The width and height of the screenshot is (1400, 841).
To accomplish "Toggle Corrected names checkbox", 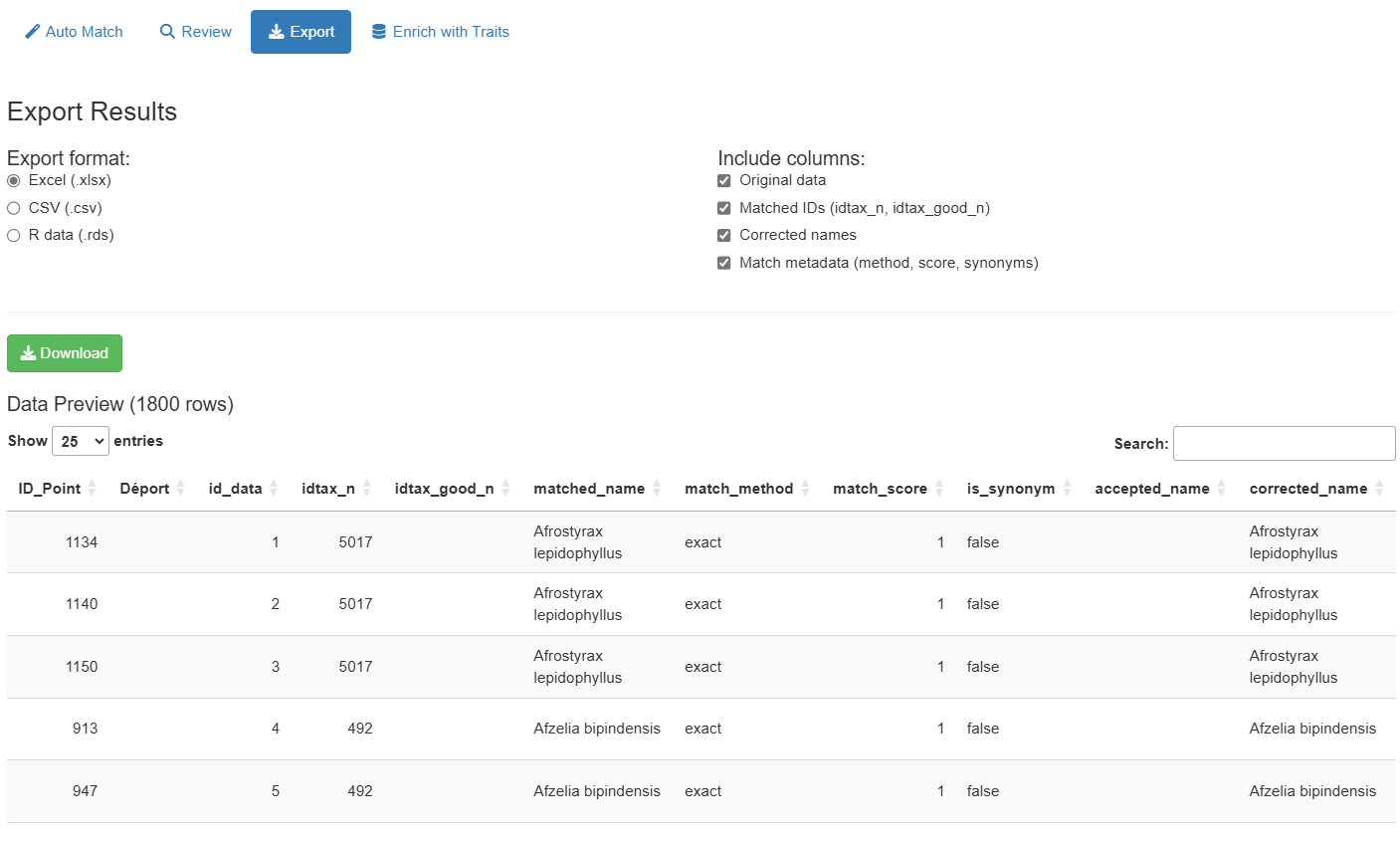I will pyautogui.click(x=724, y=236).
